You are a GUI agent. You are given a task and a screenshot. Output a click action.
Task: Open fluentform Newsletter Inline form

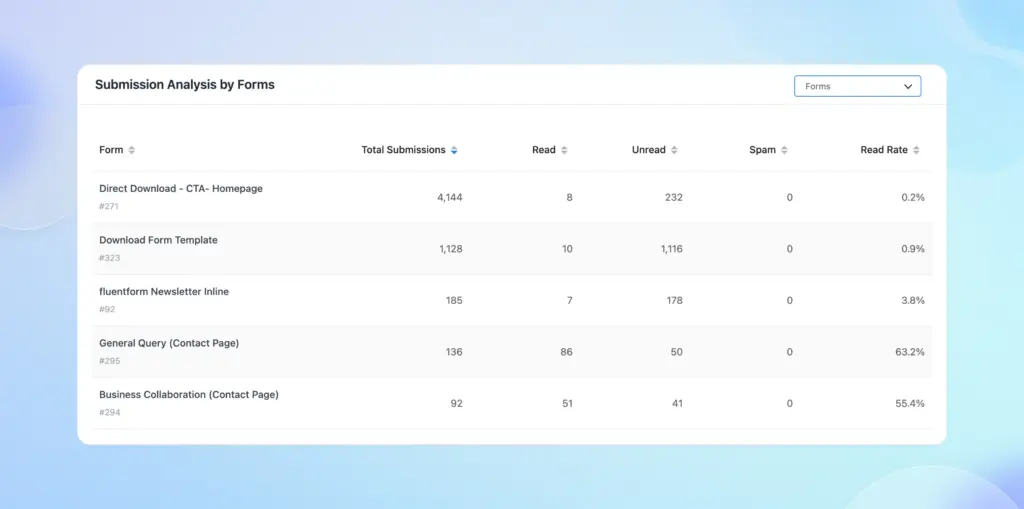pos(164,291)
